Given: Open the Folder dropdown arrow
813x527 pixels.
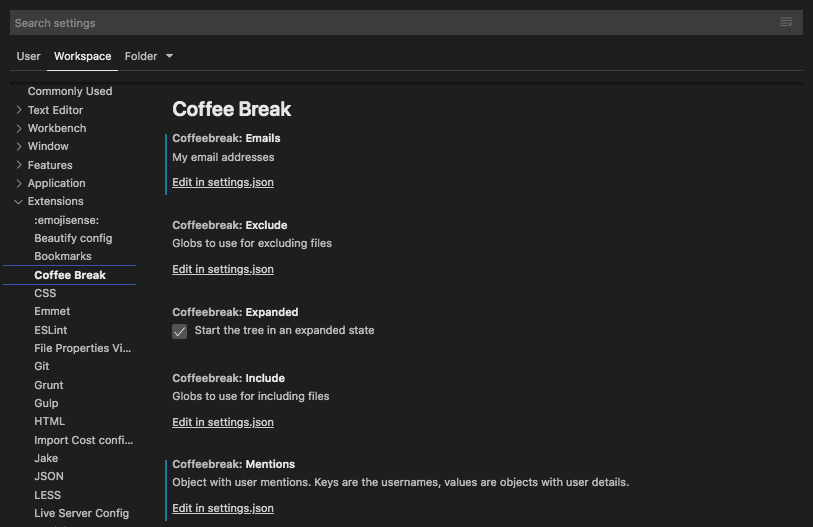Looking at the screenshot, I should (169, 56).
